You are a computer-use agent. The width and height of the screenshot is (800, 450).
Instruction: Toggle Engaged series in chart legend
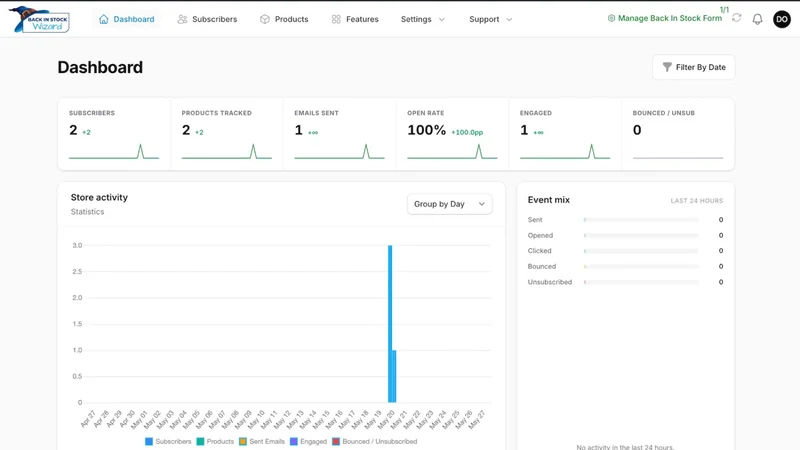point(308,441)
